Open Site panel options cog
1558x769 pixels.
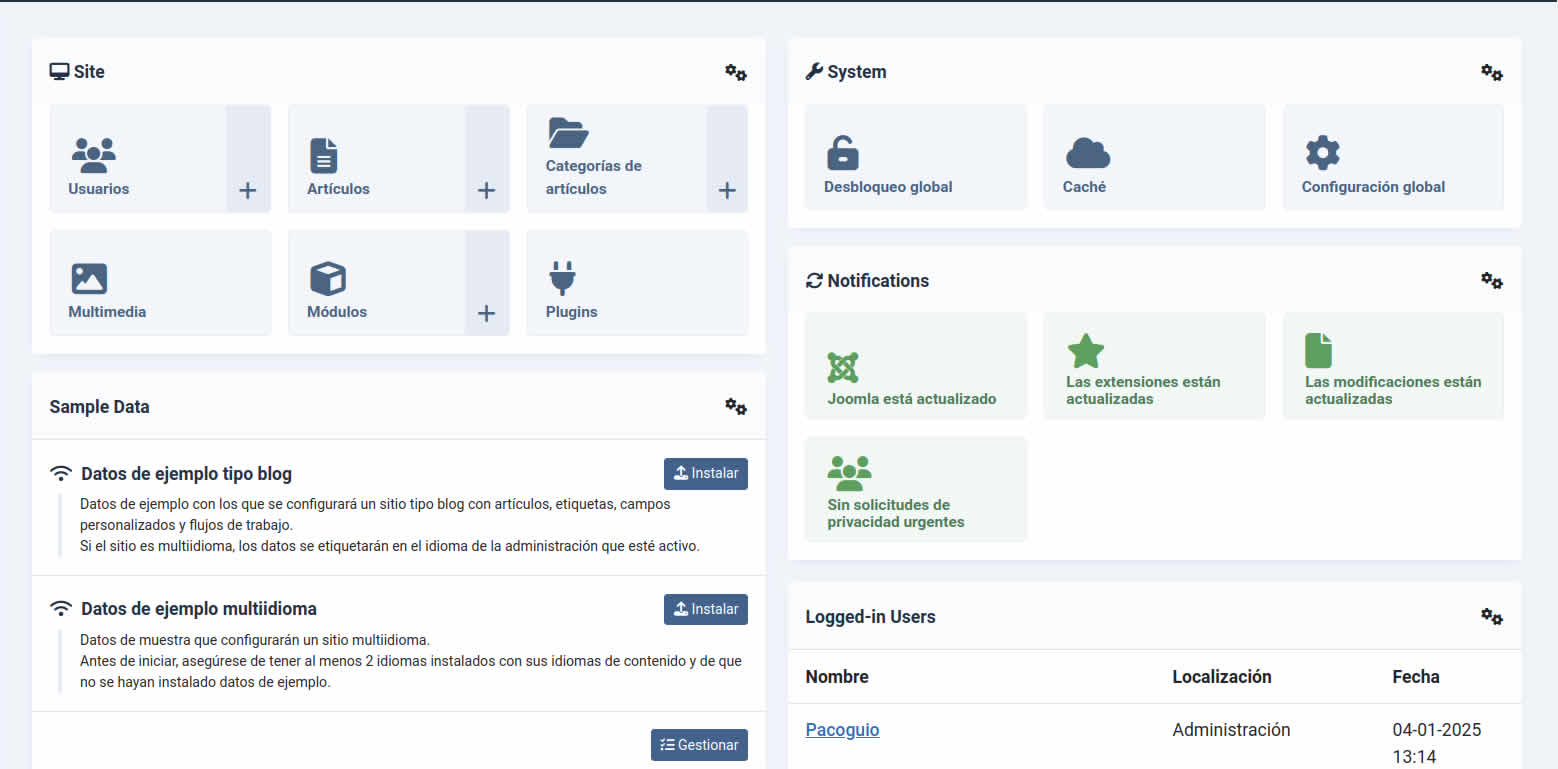pos(736,72)
